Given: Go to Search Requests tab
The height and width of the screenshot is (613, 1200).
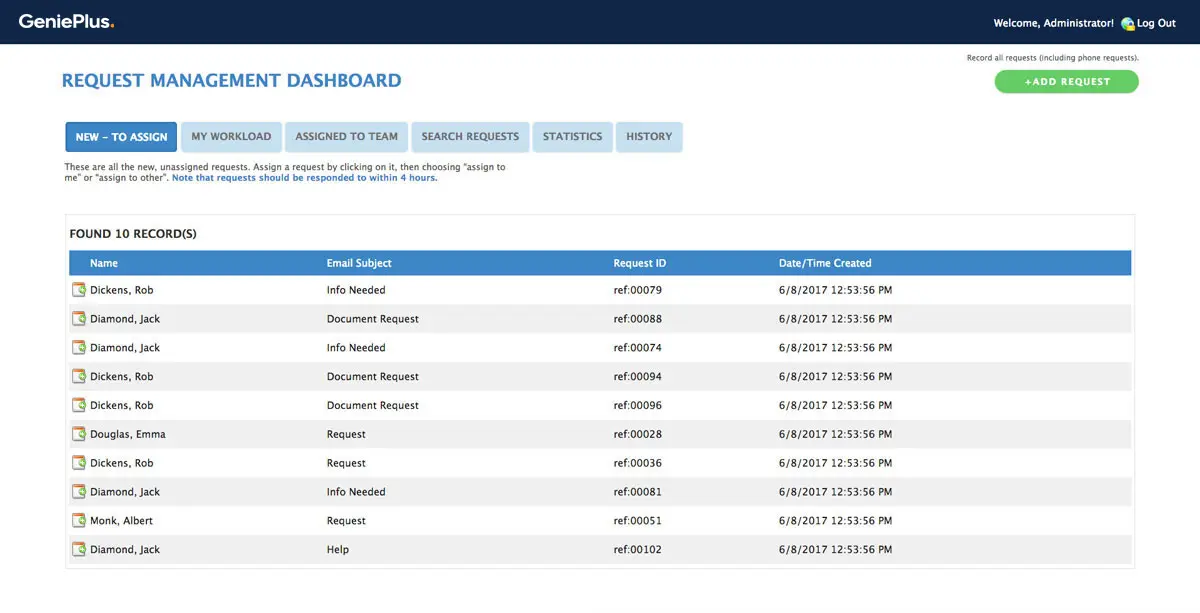Looking at the screenshot, I should click(x=470, y=137).
